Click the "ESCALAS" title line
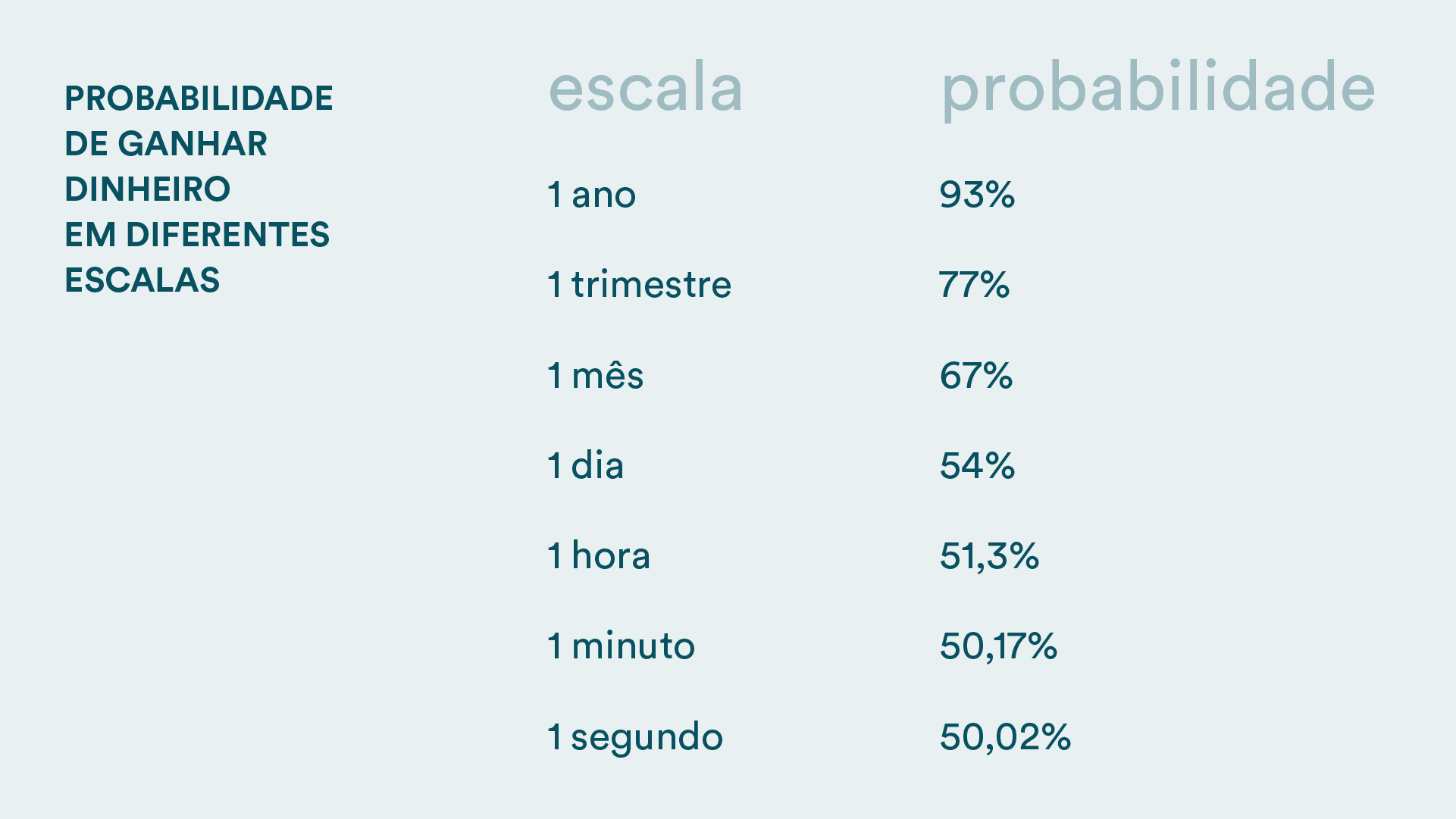Viewport: 1456px width, 819px height. [142, 280]
